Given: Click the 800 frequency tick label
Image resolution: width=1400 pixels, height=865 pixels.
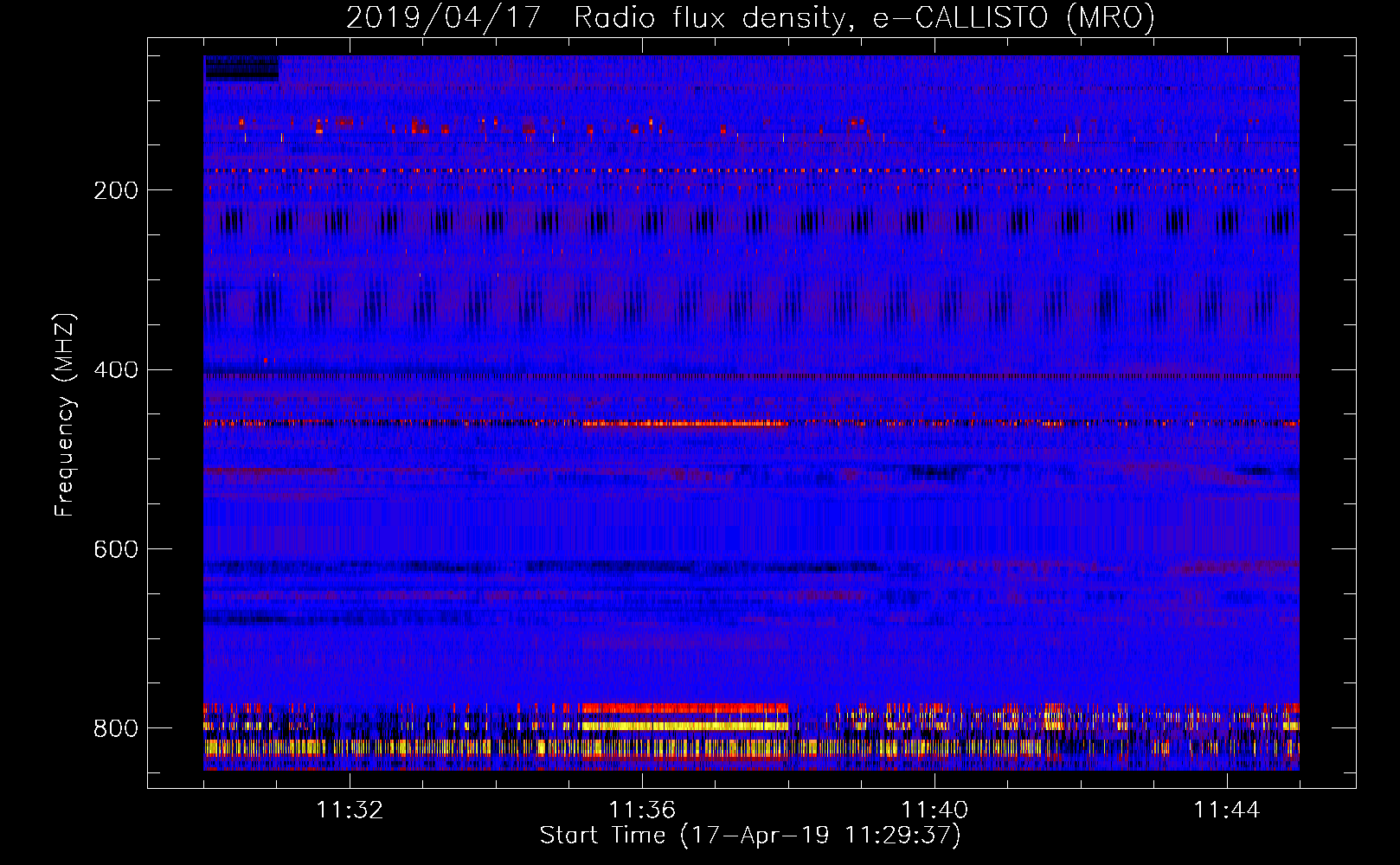Looking at the screenshot, I should (x=115, y=728).
